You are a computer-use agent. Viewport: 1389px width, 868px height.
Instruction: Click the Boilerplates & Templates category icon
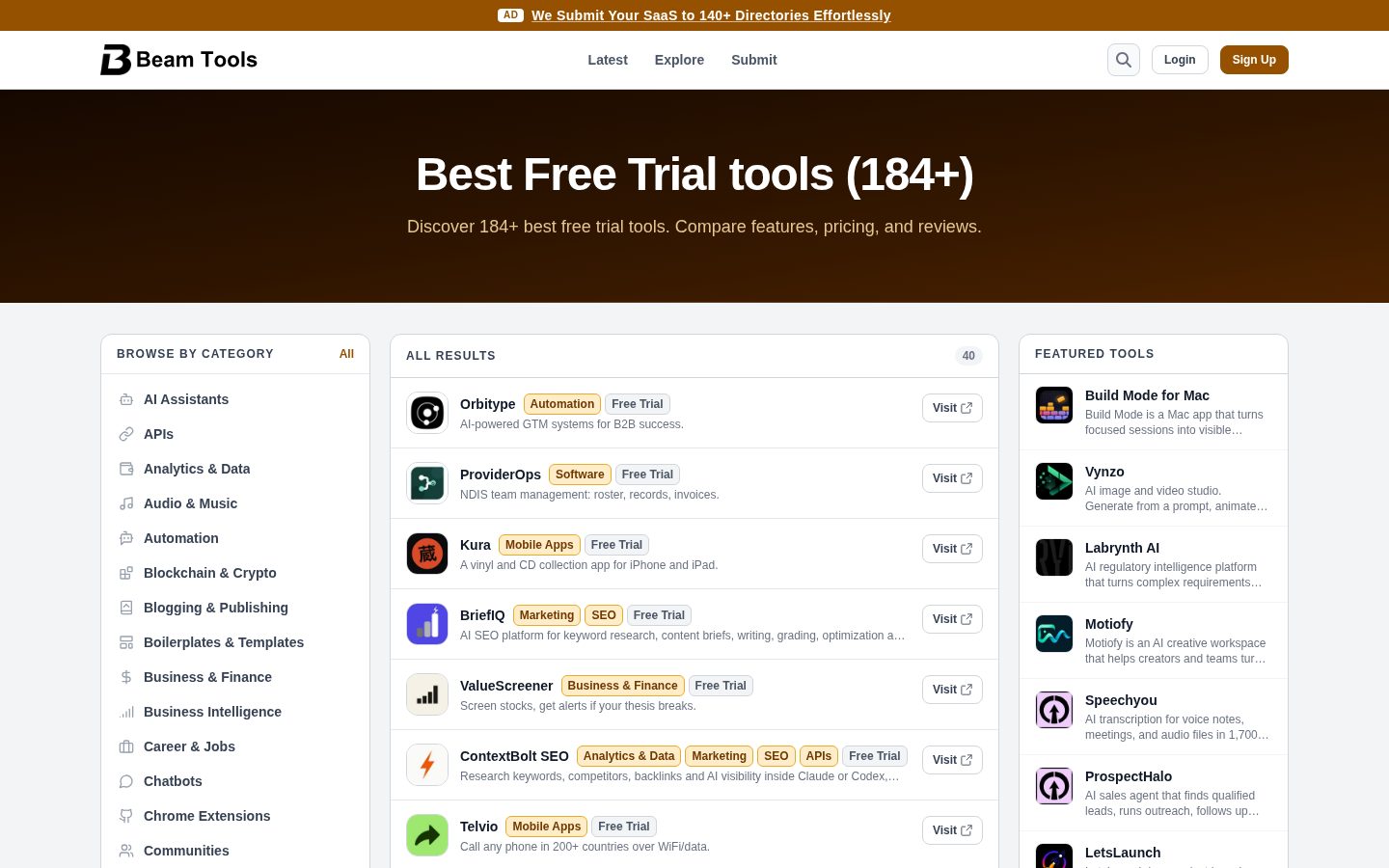tap(126, 642)
